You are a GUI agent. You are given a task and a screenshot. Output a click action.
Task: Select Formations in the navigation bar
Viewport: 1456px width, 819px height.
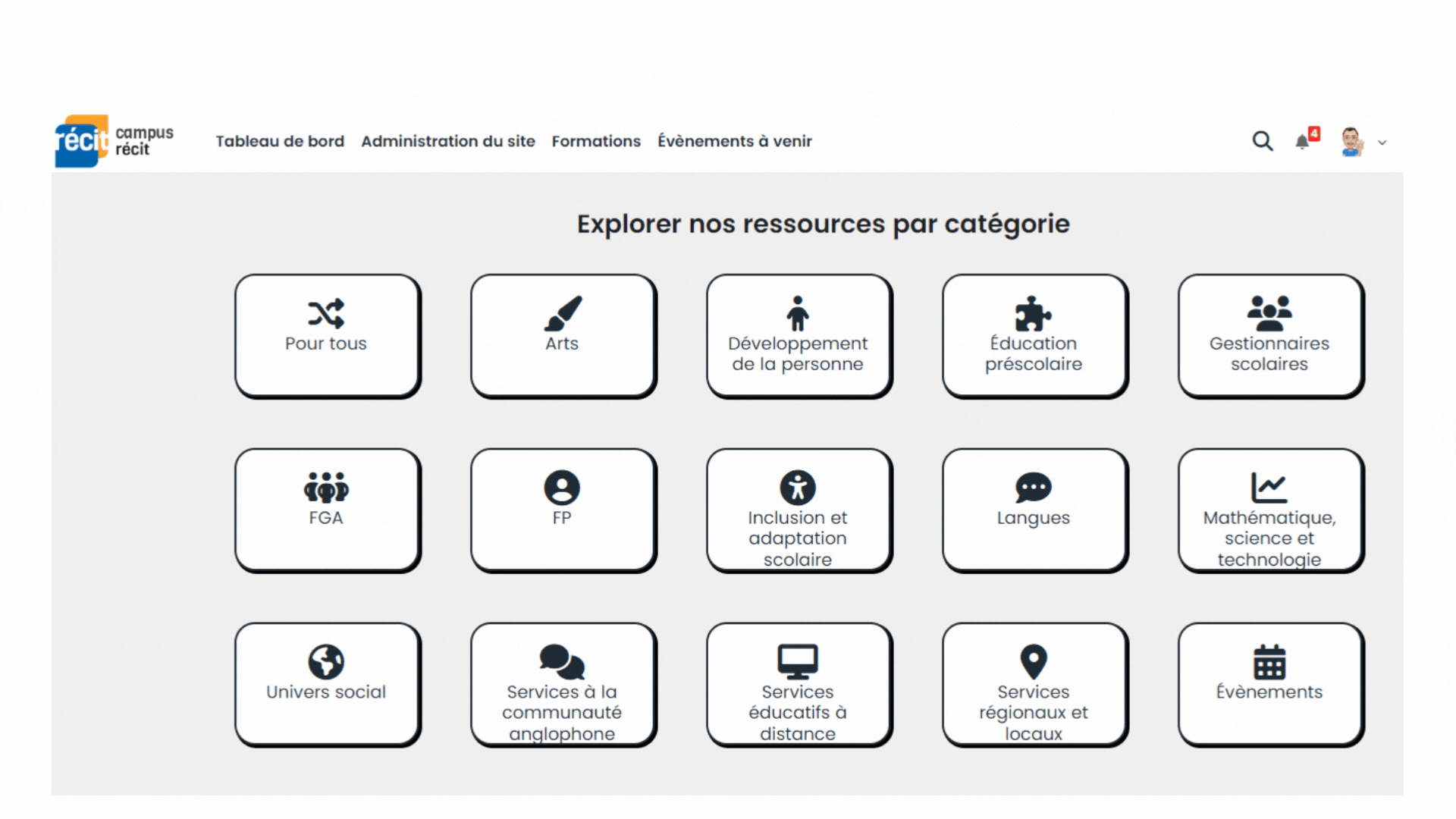pos(596,141)
